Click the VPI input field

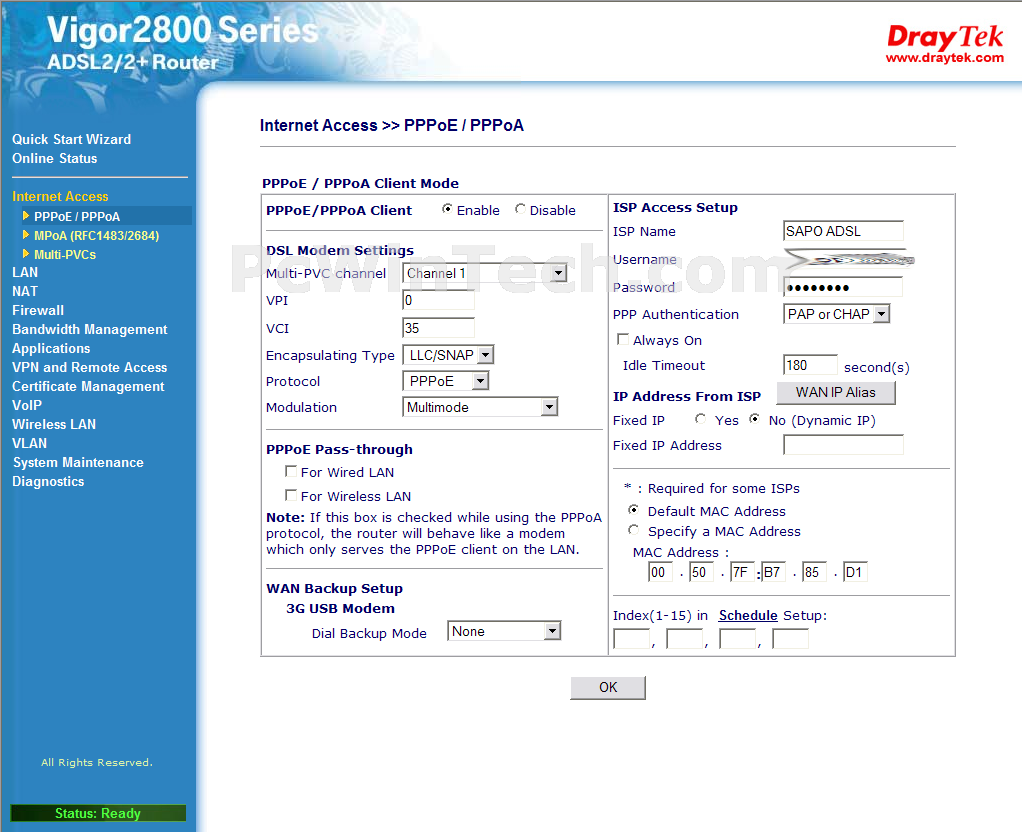point(438,300)
